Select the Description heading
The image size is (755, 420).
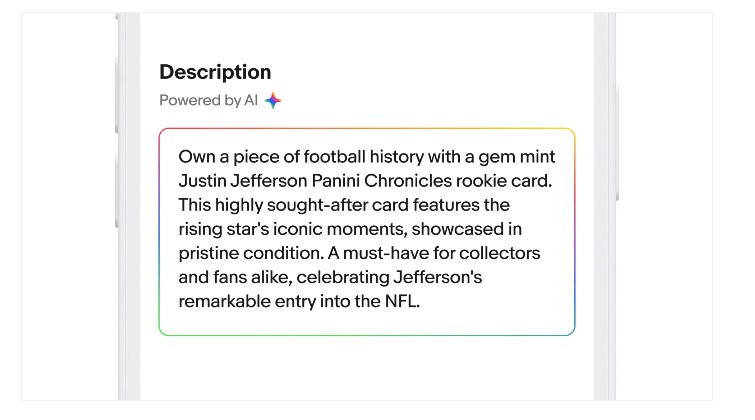215,72
